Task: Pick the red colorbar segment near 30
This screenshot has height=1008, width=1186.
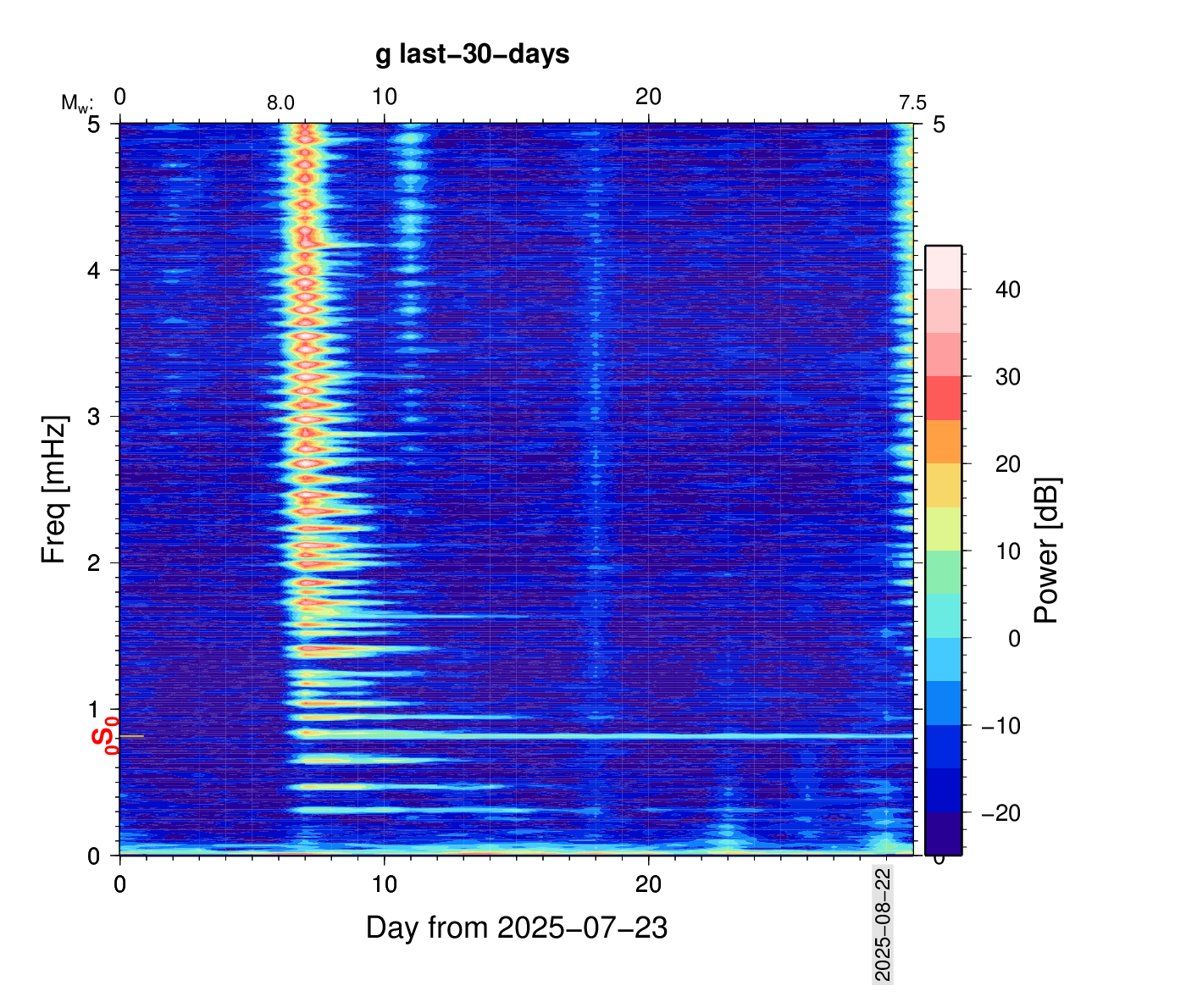Action: pos(943,398)
